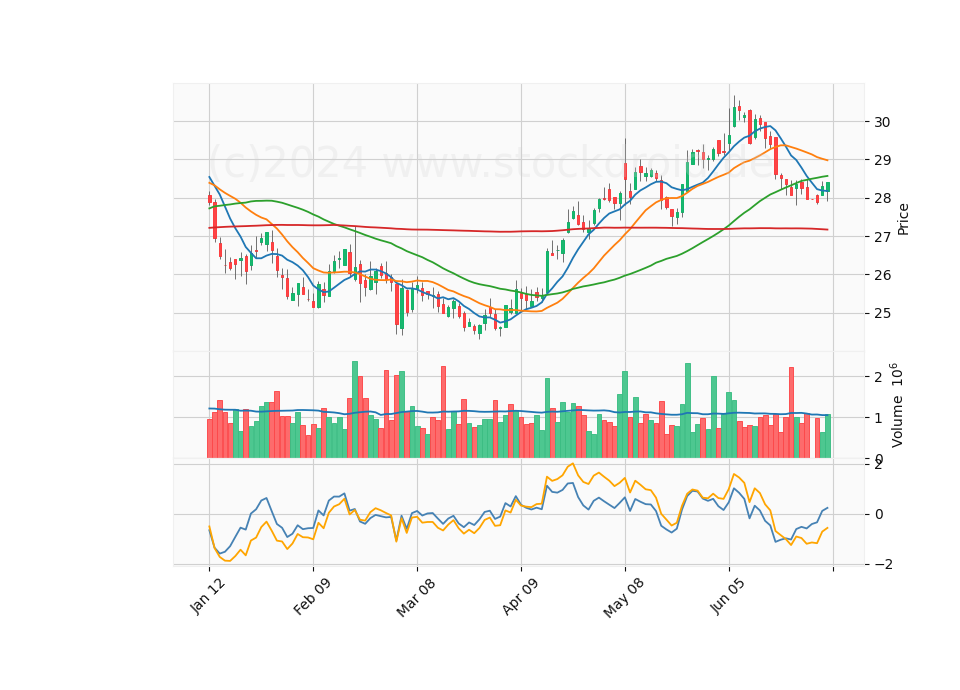Click the 'May 08' date axis label
Image resolution: width=960 pixels, height=690 pixels.
tap(624, 597)
